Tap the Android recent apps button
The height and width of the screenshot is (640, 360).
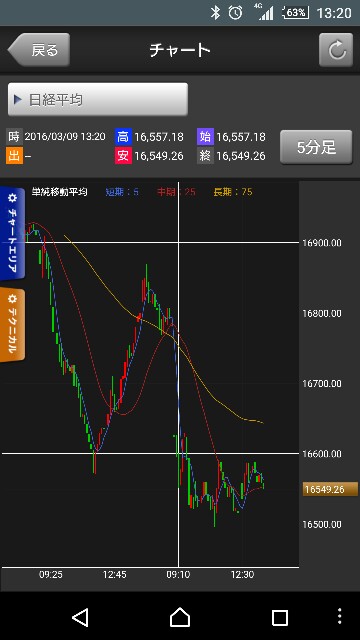(x=280, y=618)
